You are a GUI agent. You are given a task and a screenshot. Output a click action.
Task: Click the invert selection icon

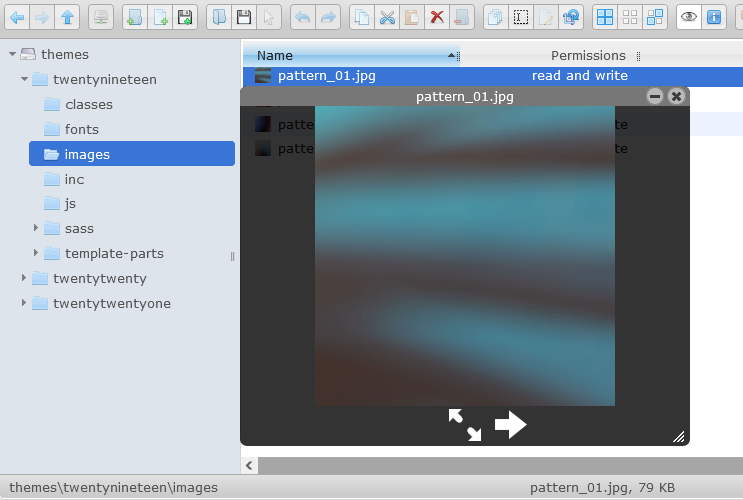[x=655, y=17]
